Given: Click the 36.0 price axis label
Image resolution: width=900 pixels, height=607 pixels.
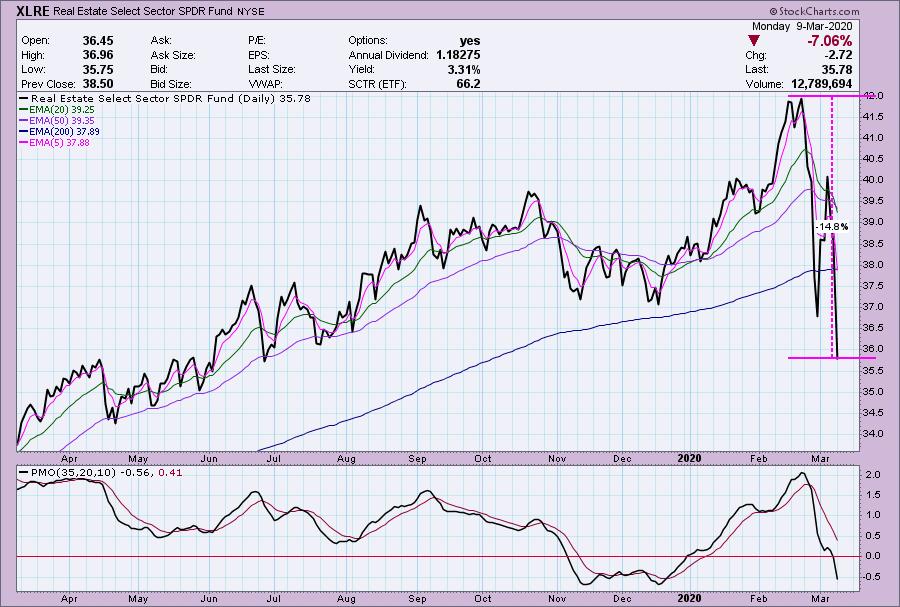Looking at the screenshot, I should click(872, 349).
